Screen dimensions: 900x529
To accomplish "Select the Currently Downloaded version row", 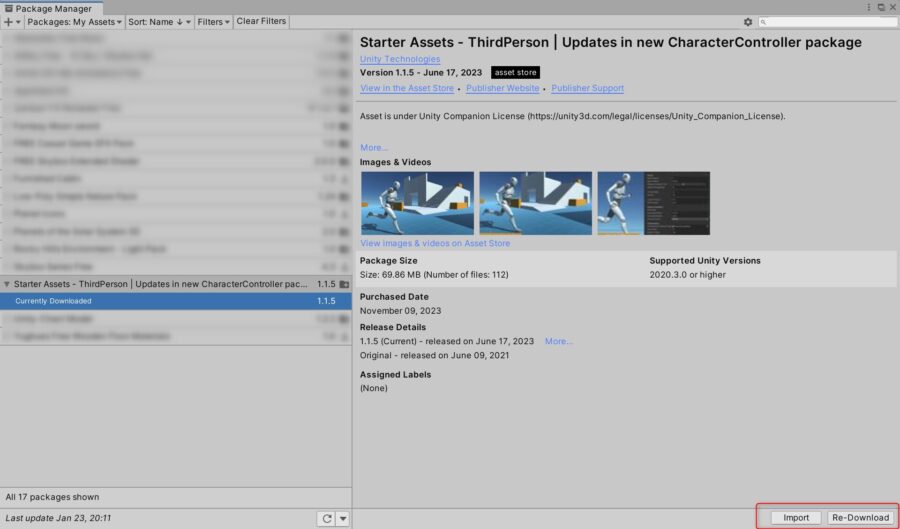I will [x=176, y=301].
